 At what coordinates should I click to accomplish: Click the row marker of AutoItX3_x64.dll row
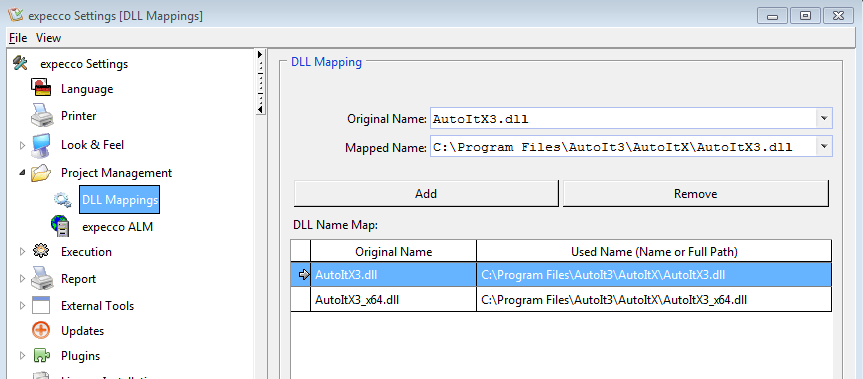coord(301,299)
